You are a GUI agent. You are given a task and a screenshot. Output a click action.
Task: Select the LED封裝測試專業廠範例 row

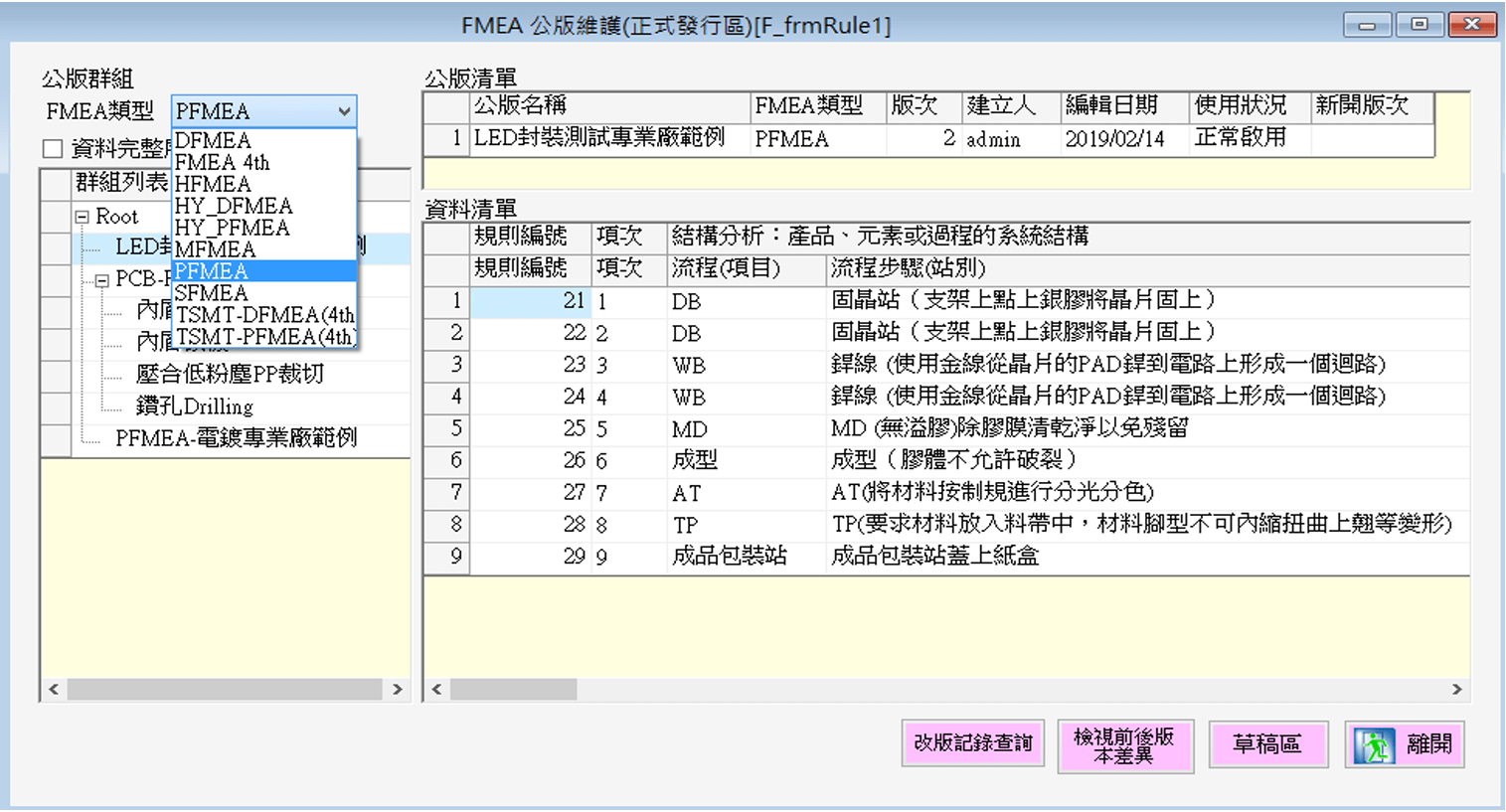[x=598, y=139]
